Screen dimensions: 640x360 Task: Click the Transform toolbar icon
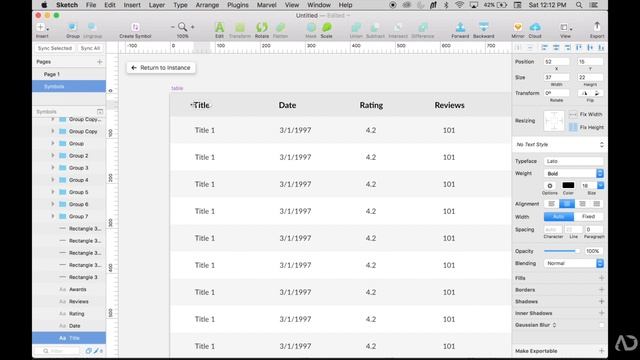(240, 27)
